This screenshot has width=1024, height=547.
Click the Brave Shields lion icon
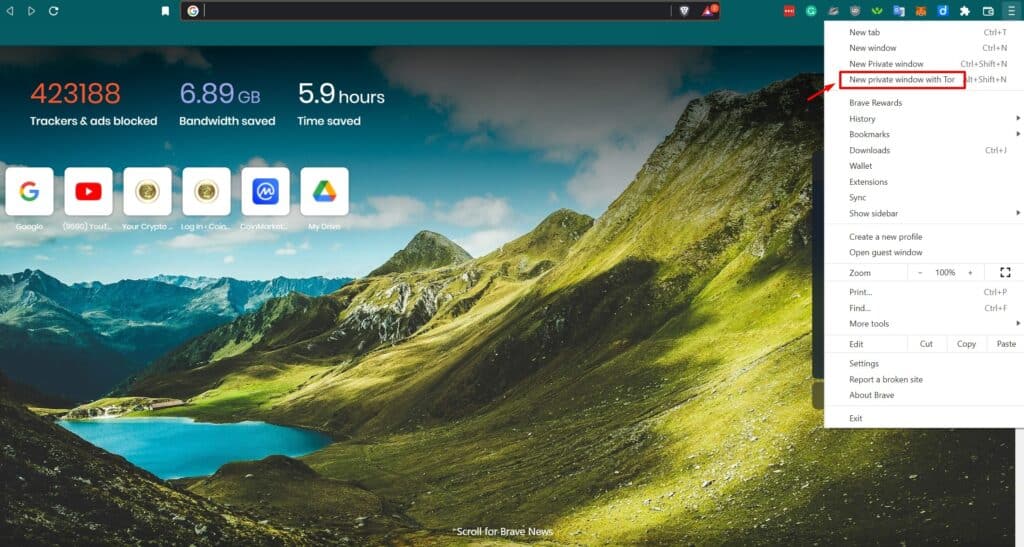[684, 11]
